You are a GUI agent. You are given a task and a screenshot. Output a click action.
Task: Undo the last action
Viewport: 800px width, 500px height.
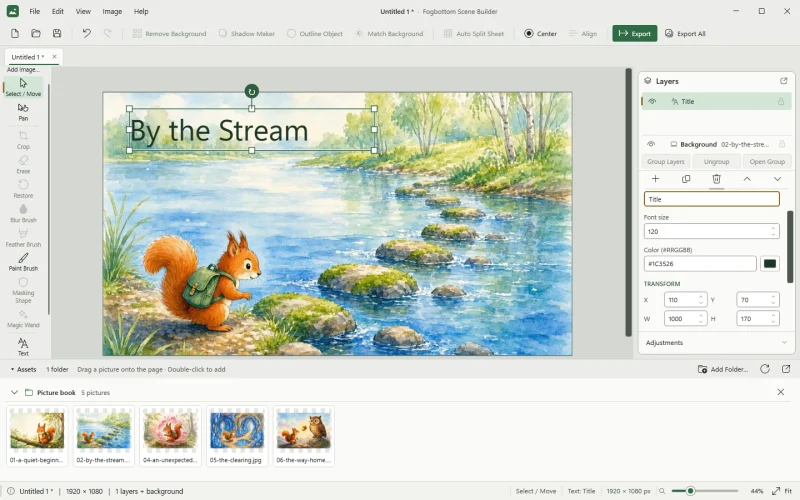coord(87,34)
